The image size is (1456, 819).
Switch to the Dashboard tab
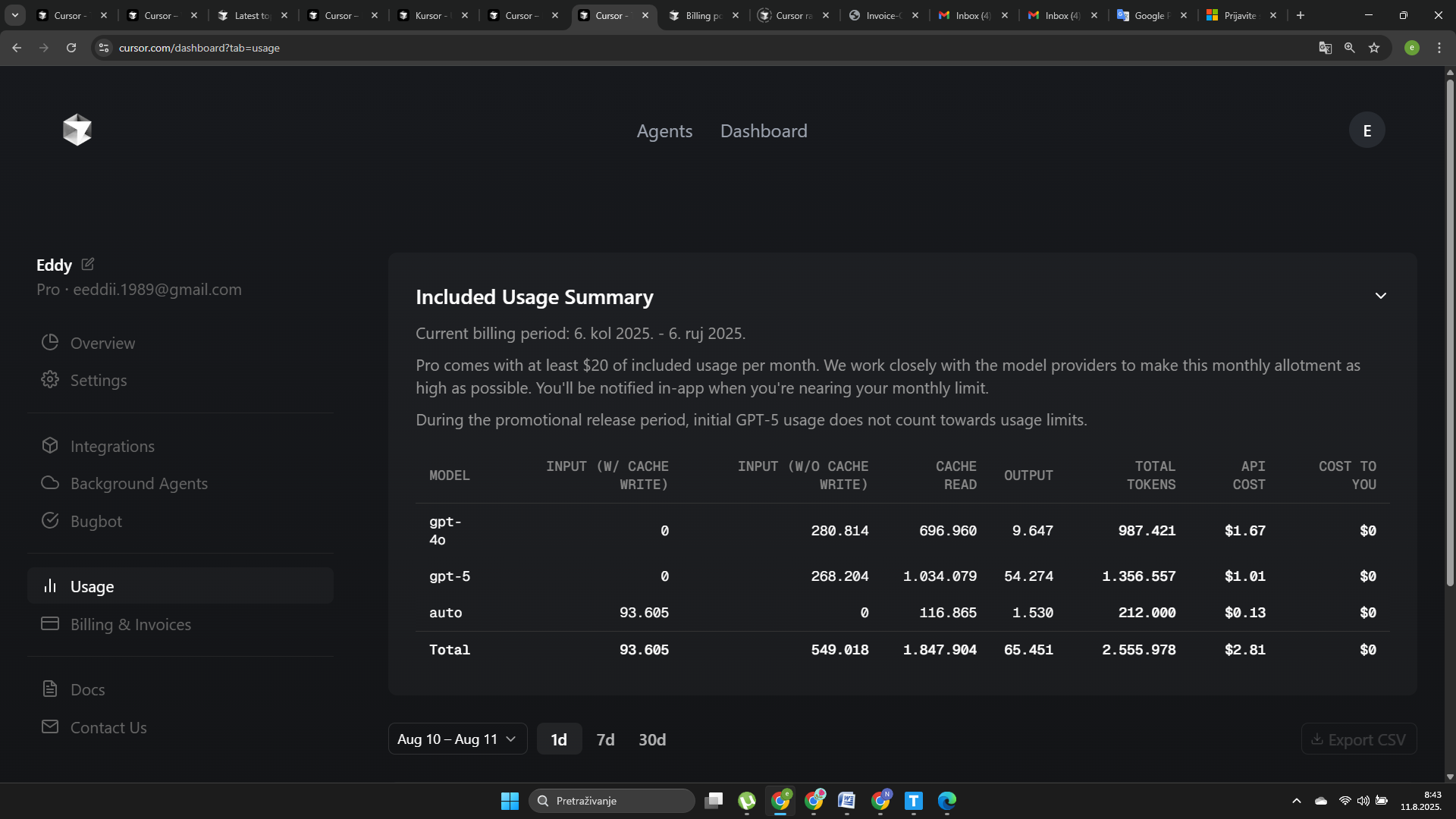[764, 131]
